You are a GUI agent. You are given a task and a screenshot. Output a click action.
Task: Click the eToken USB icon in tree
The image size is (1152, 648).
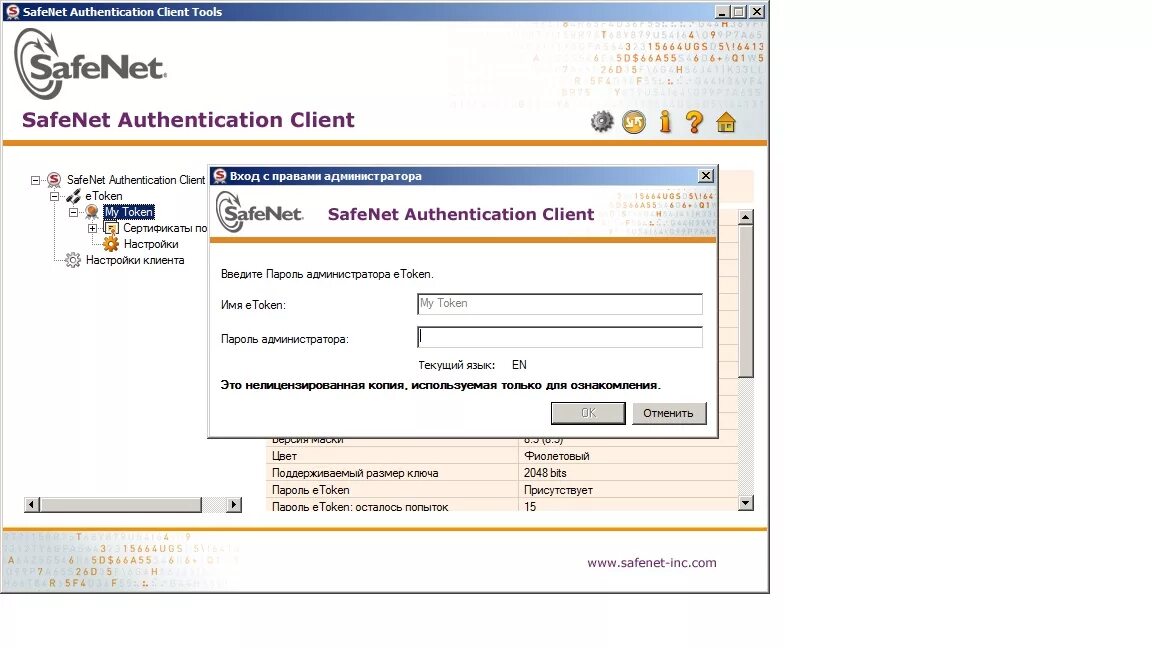(73, 196)
